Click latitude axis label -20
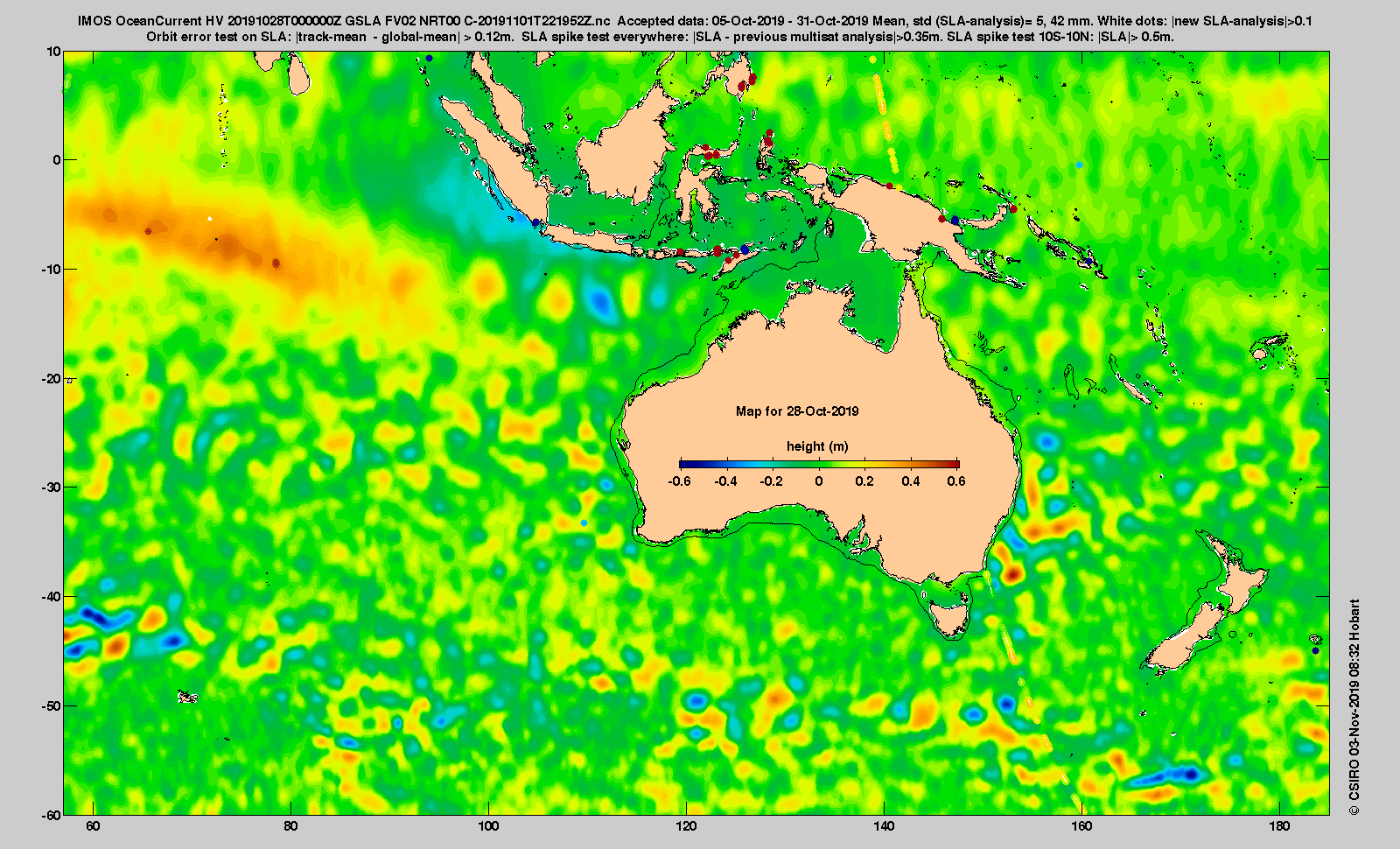 pyautogui.click(x=52, y=378)
